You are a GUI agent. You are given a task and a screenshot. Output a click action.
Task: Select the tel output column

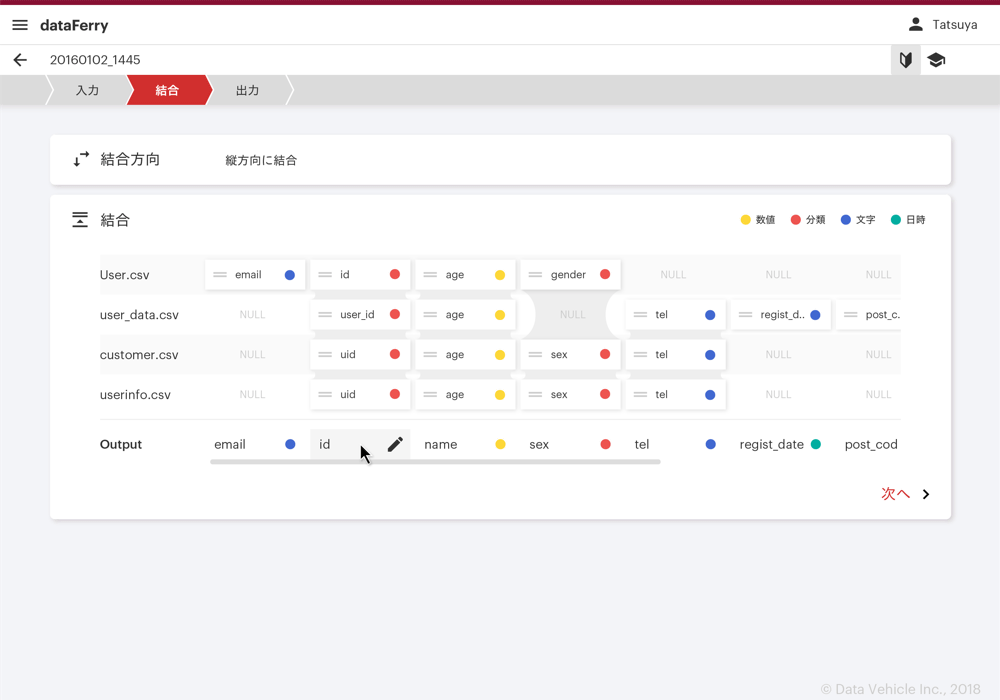point(675,444)
